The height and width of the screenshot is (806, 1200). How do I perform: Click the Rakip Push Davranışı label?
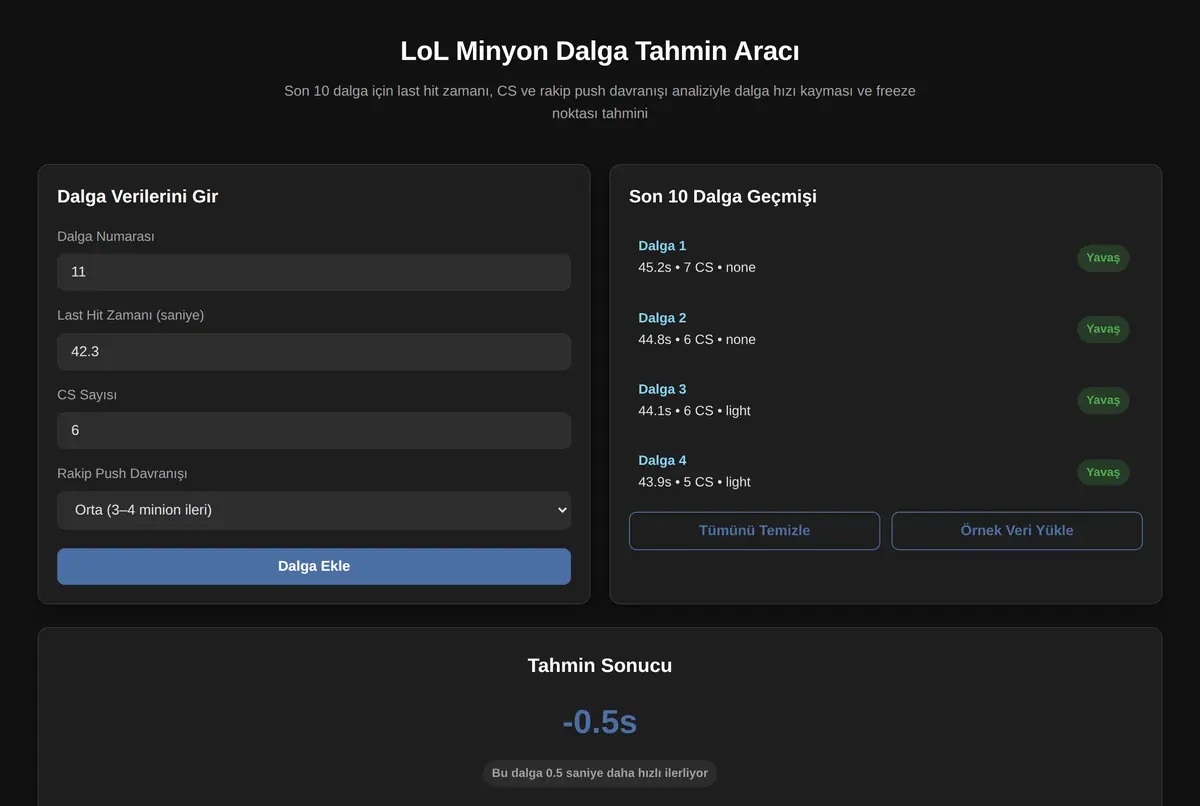(122, 474)
